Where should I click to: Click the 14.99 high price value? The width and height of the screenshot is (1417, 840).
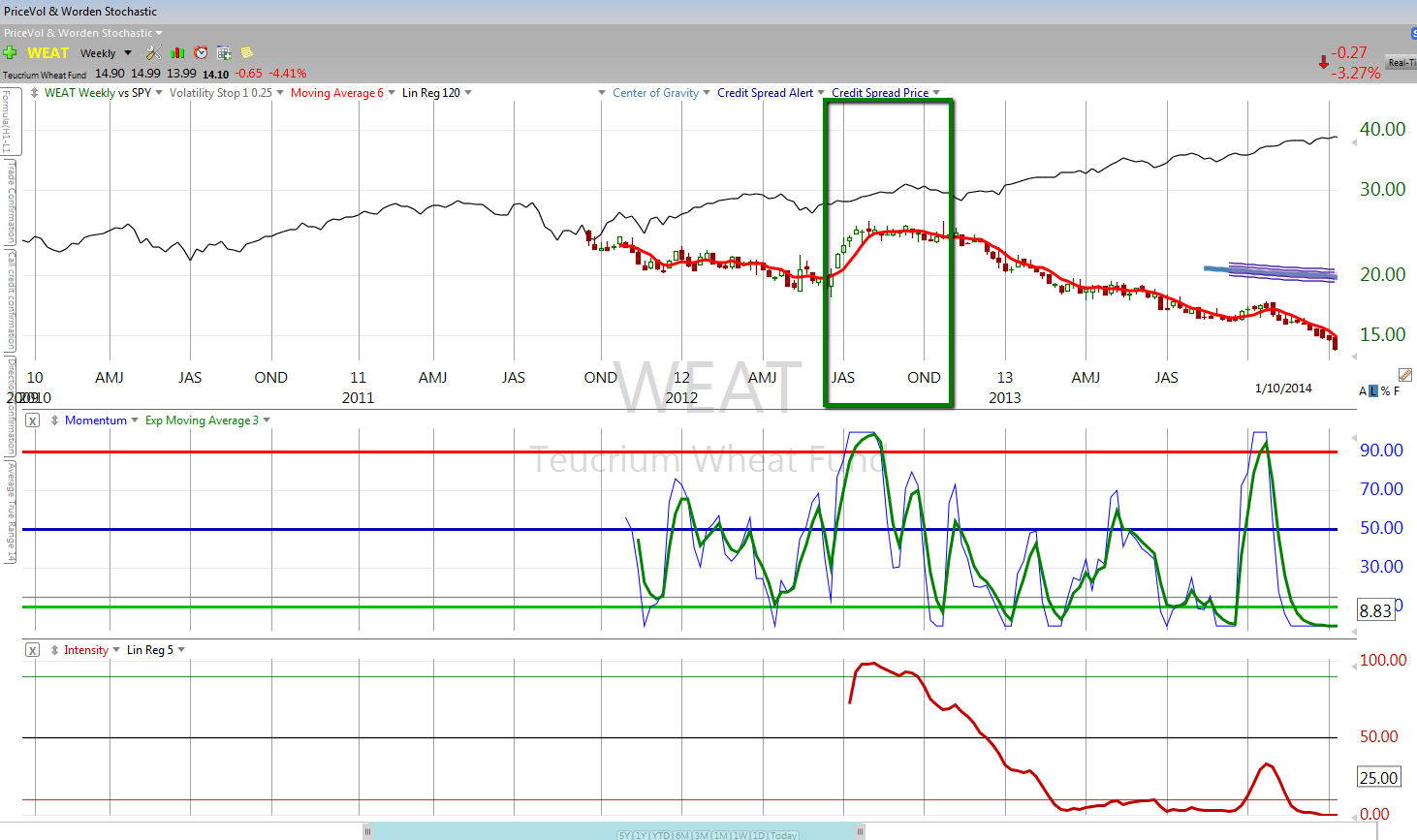pos(145,74)
